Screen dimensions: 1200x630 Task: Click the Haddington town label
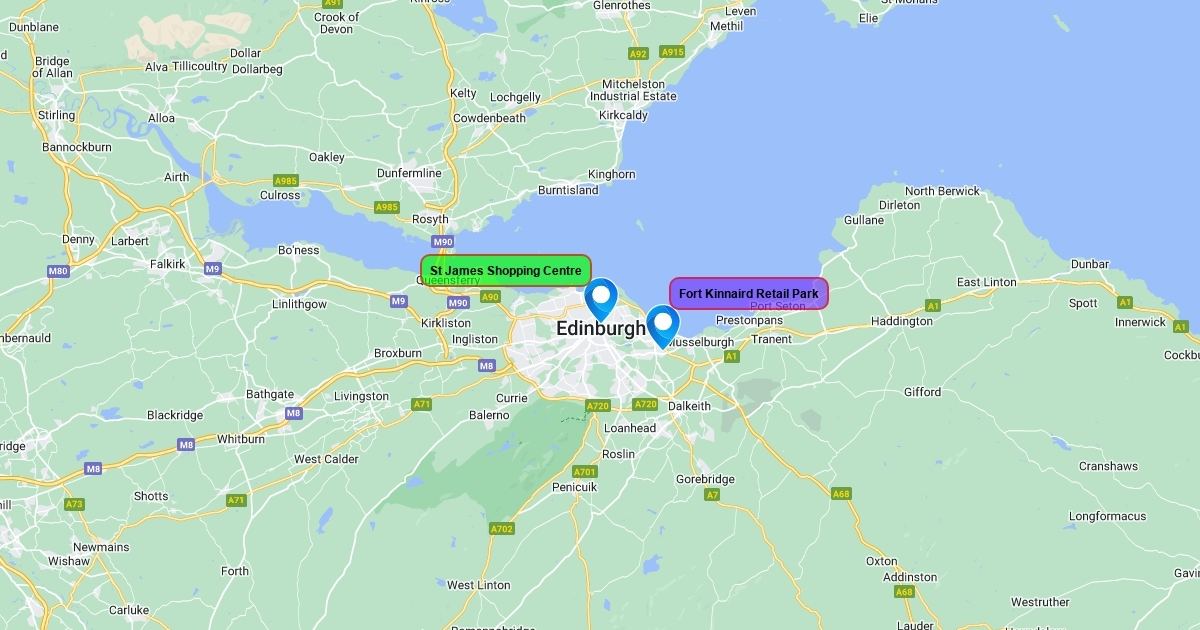coord(902,321)
